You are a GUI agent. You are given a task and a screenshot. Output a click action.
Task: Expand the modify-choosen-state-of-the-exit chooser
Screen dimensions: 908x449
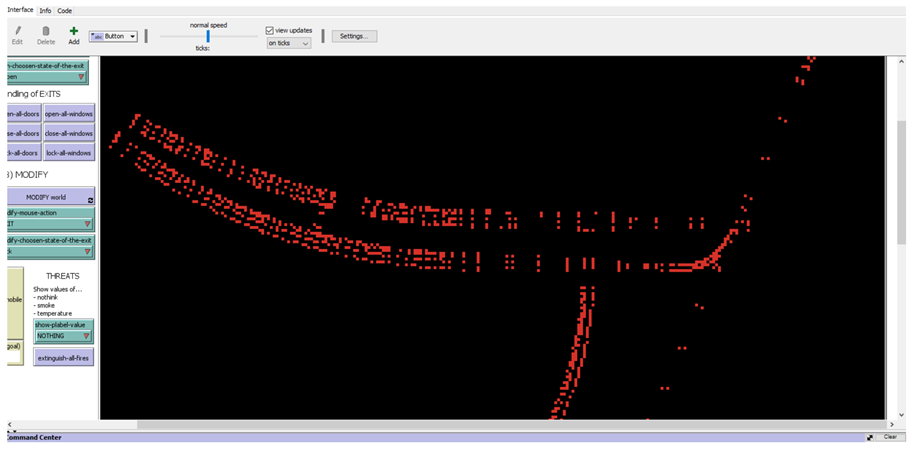click(x=87, y=251)
